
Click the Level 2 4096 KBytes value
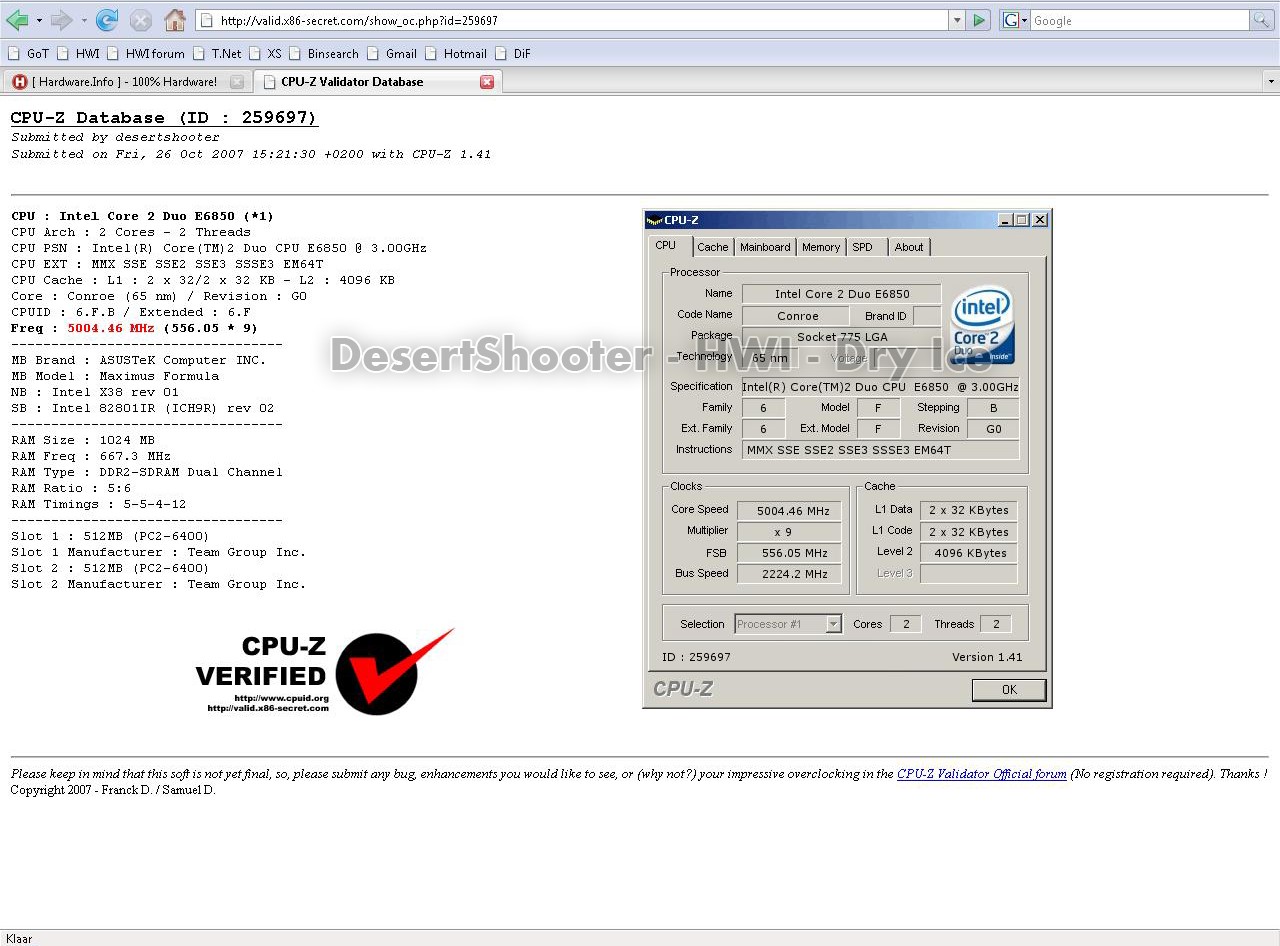point(969,553)
